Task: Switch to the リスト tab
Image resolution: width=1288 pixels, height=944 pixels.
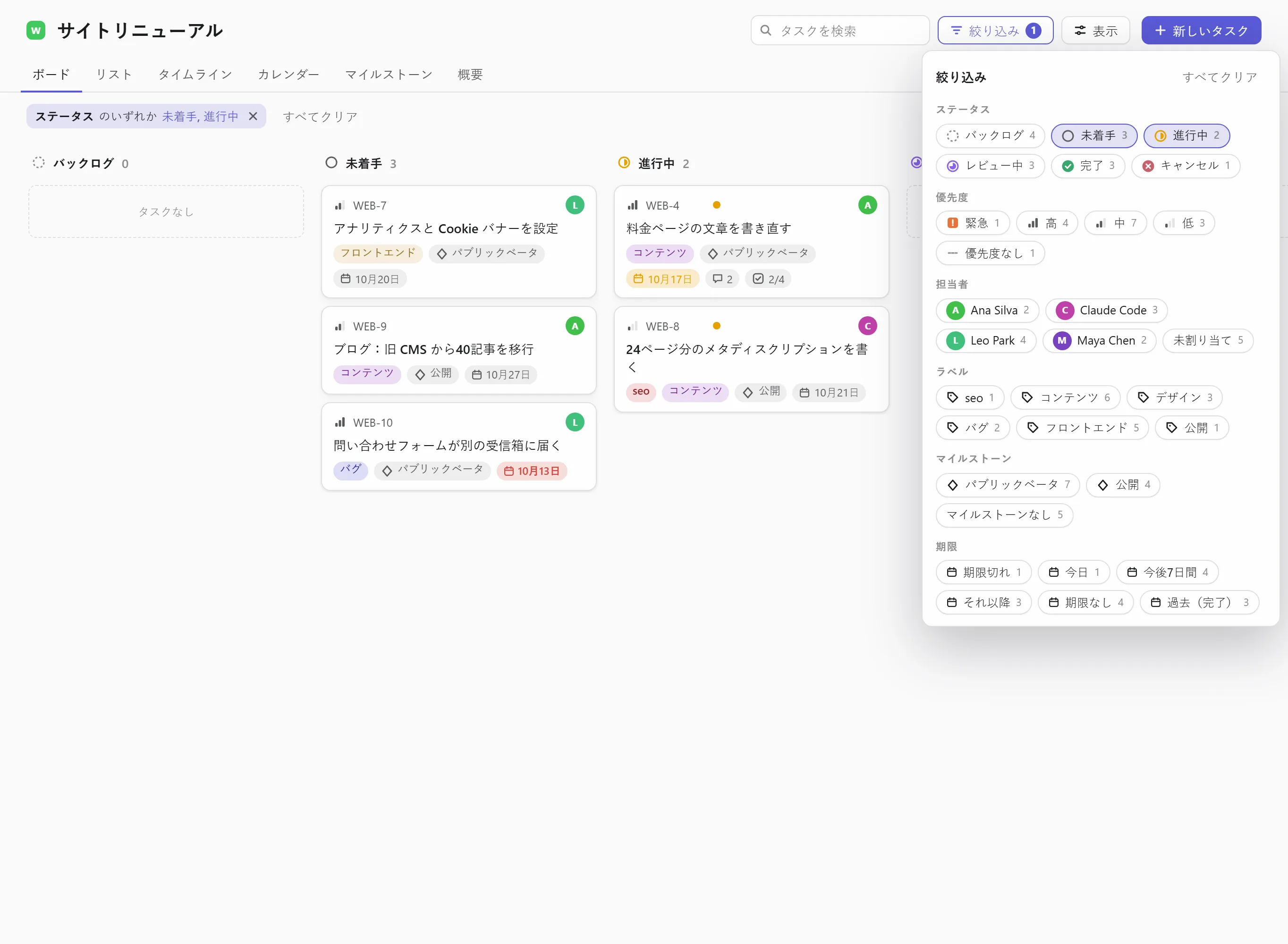Action: [x=114, y=74]
